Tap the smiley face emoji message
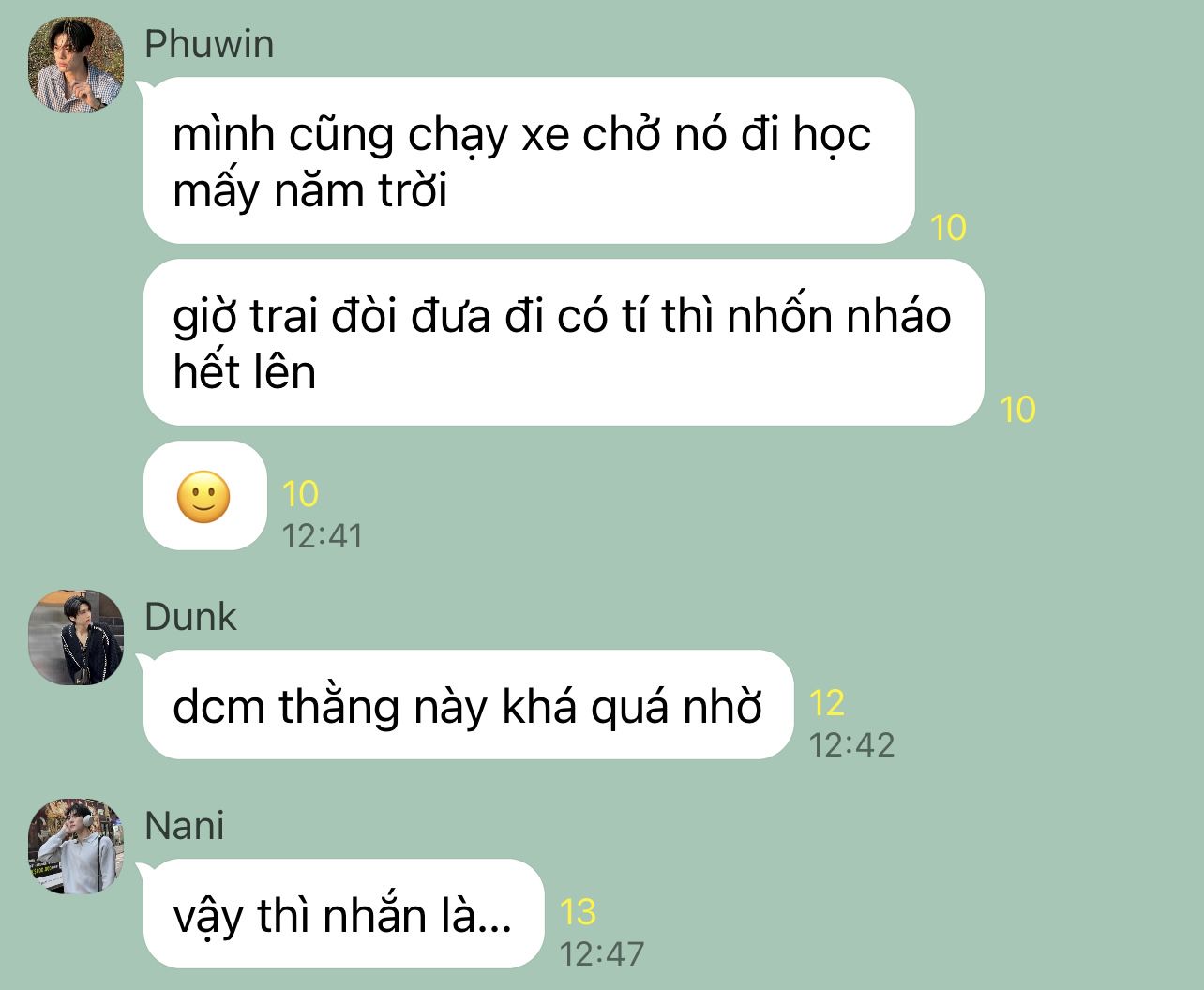 (x=204, y=496)
